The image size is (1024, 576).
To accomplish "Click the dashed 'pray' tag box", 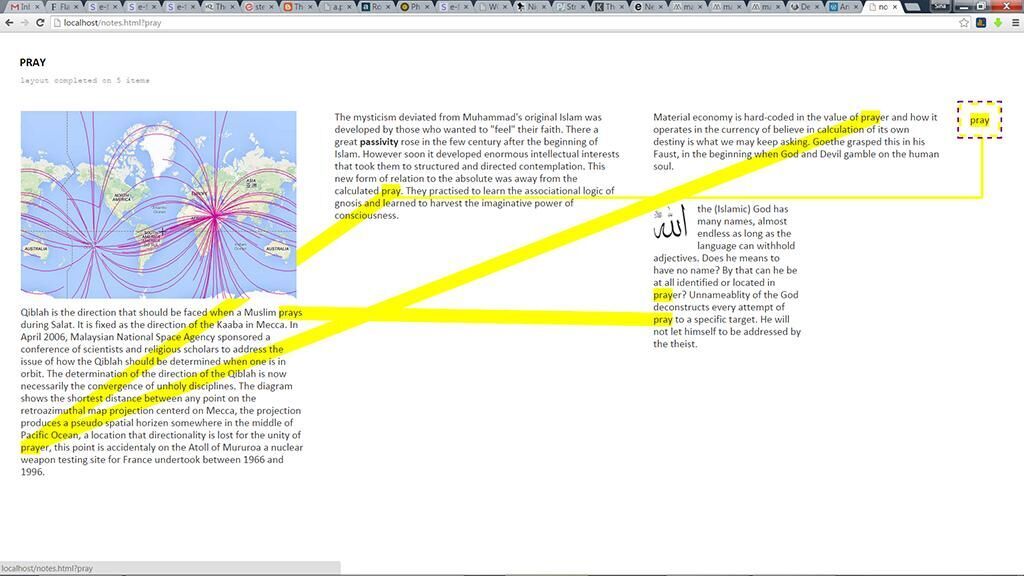I will pyautogui.click(x=979, y=120).
